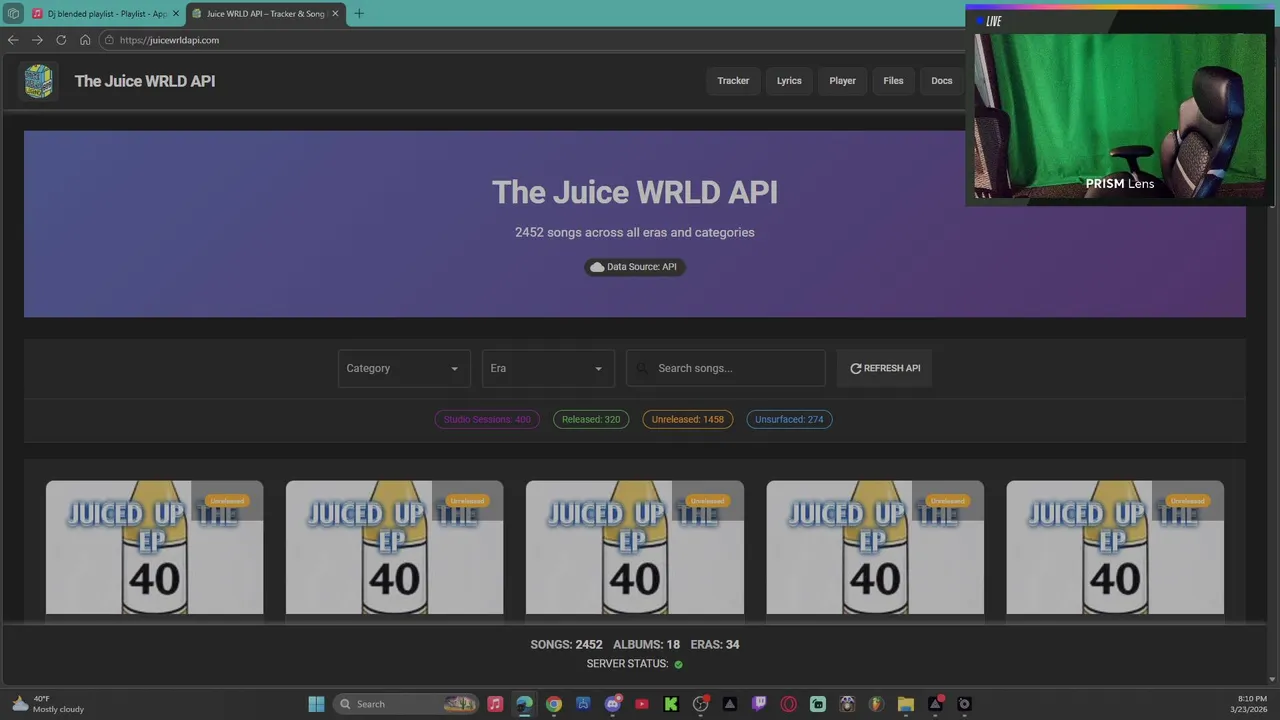Click the 'ERAS: 34' footer stat
The width and height of the screenshot is (1280, 720).
715,645
